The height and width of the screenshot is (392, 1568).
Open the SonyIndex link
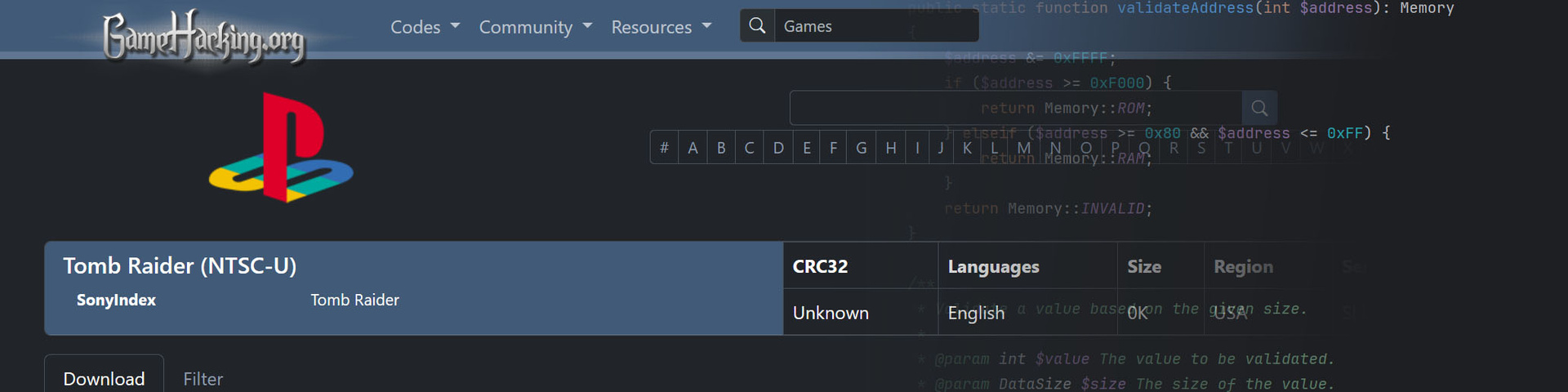point(116,300)
